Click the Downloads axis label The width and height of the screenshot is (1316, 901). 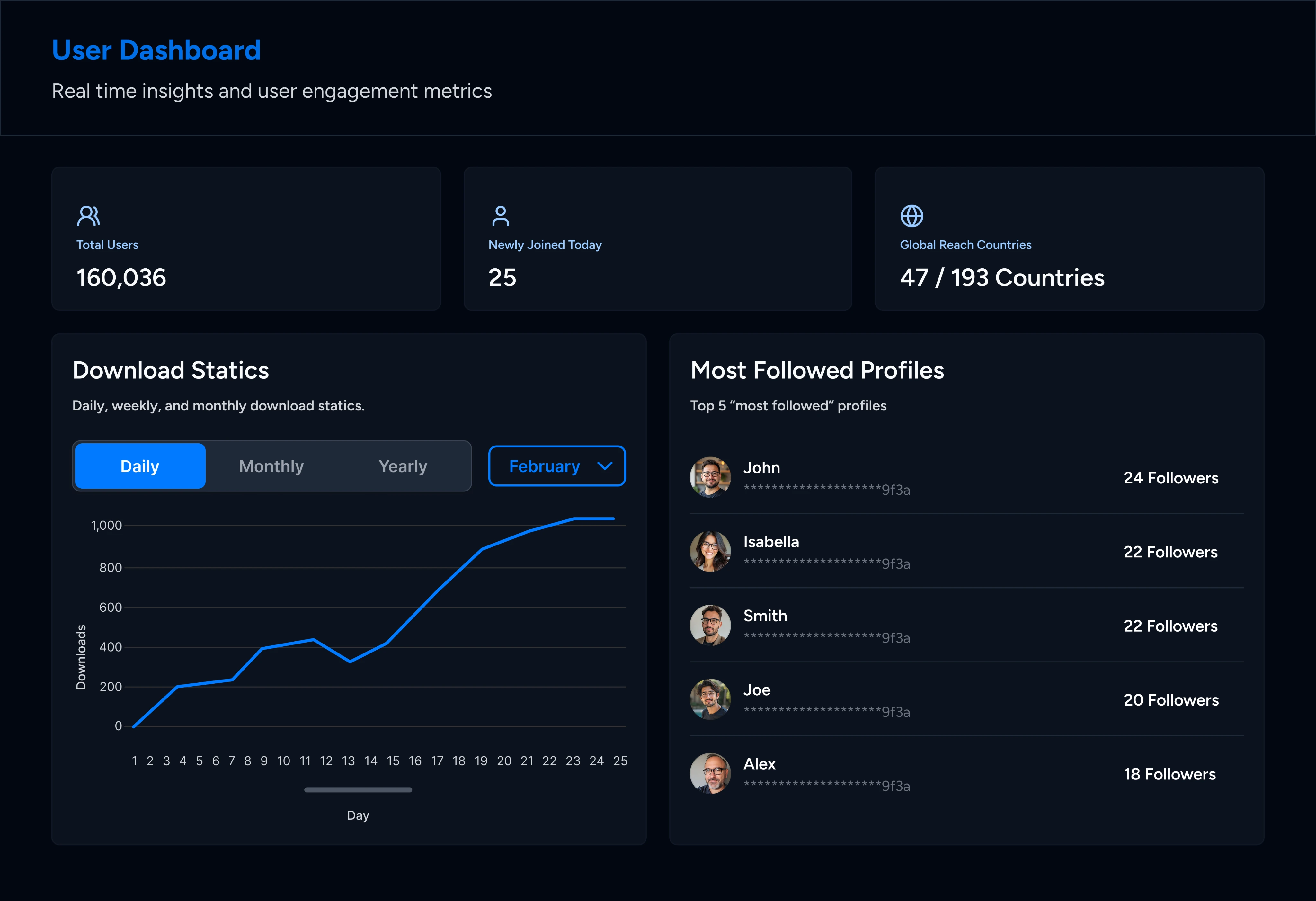(81, 657)
